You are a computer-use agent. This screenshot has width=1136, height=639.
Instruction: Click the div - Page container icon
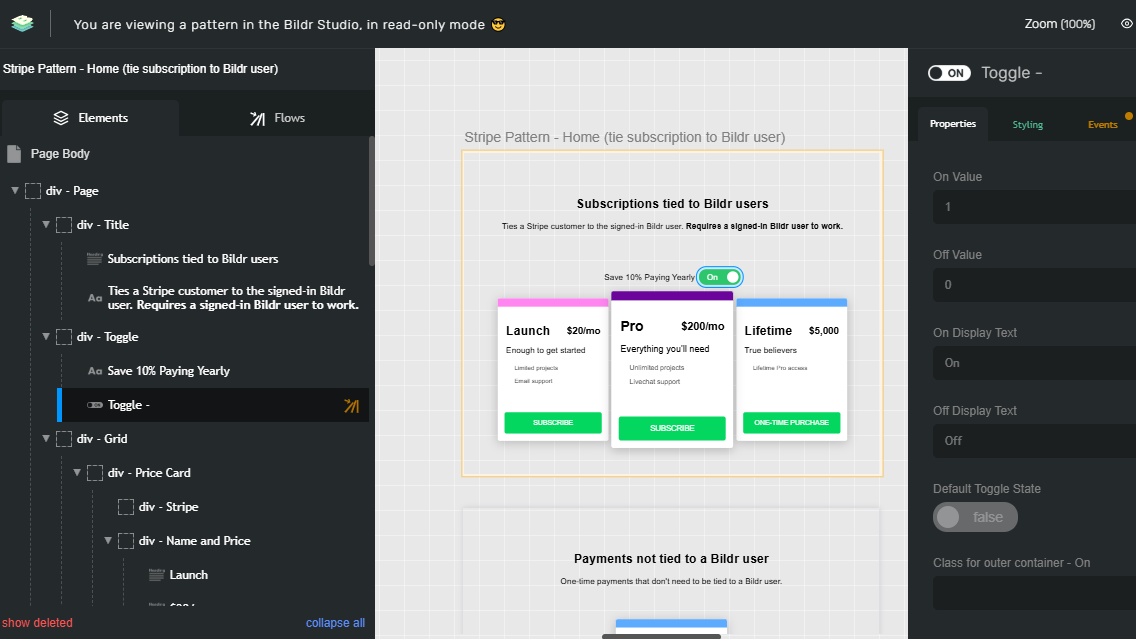pyautogui.click(x=33, y=191)
